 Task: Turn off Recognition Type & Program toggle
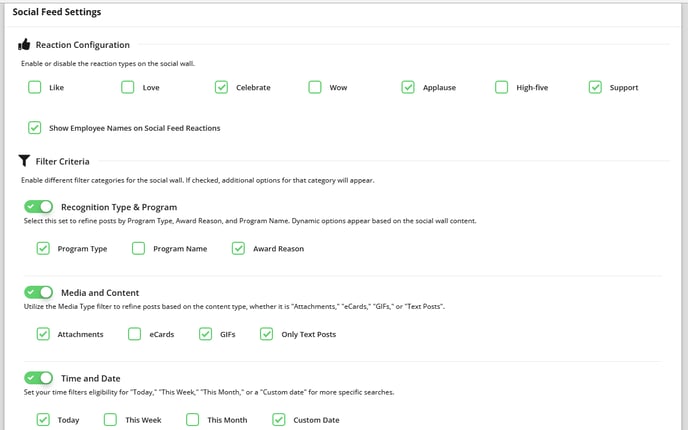[x=39, y=207]
